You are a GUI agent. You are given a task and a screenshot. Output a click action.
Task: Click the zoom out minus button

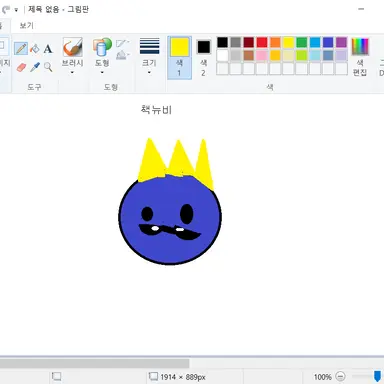(340, 377)
